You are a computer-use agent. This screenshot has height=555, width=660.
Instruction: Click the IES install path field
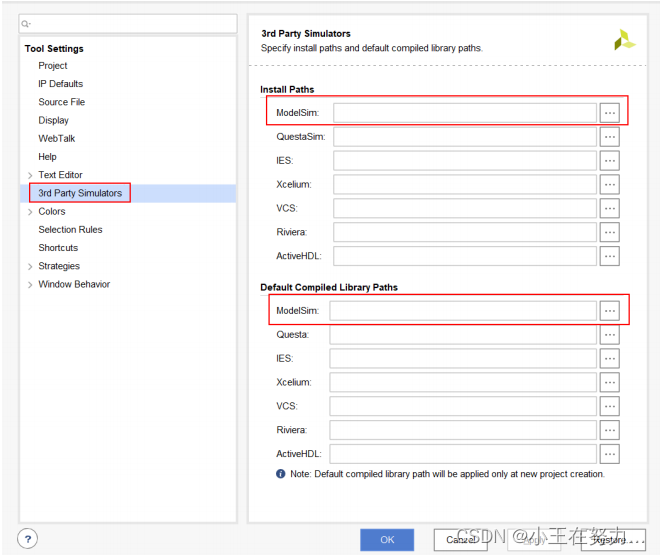tap(465, 161)
